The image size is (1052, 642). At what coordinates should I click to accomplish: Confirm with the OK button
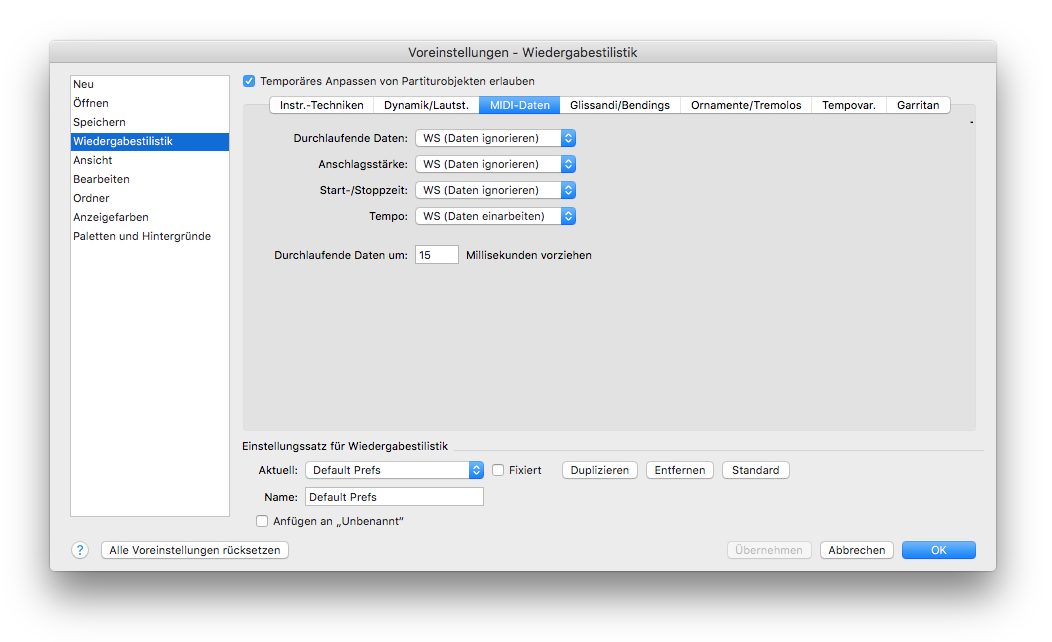(939, 550)
